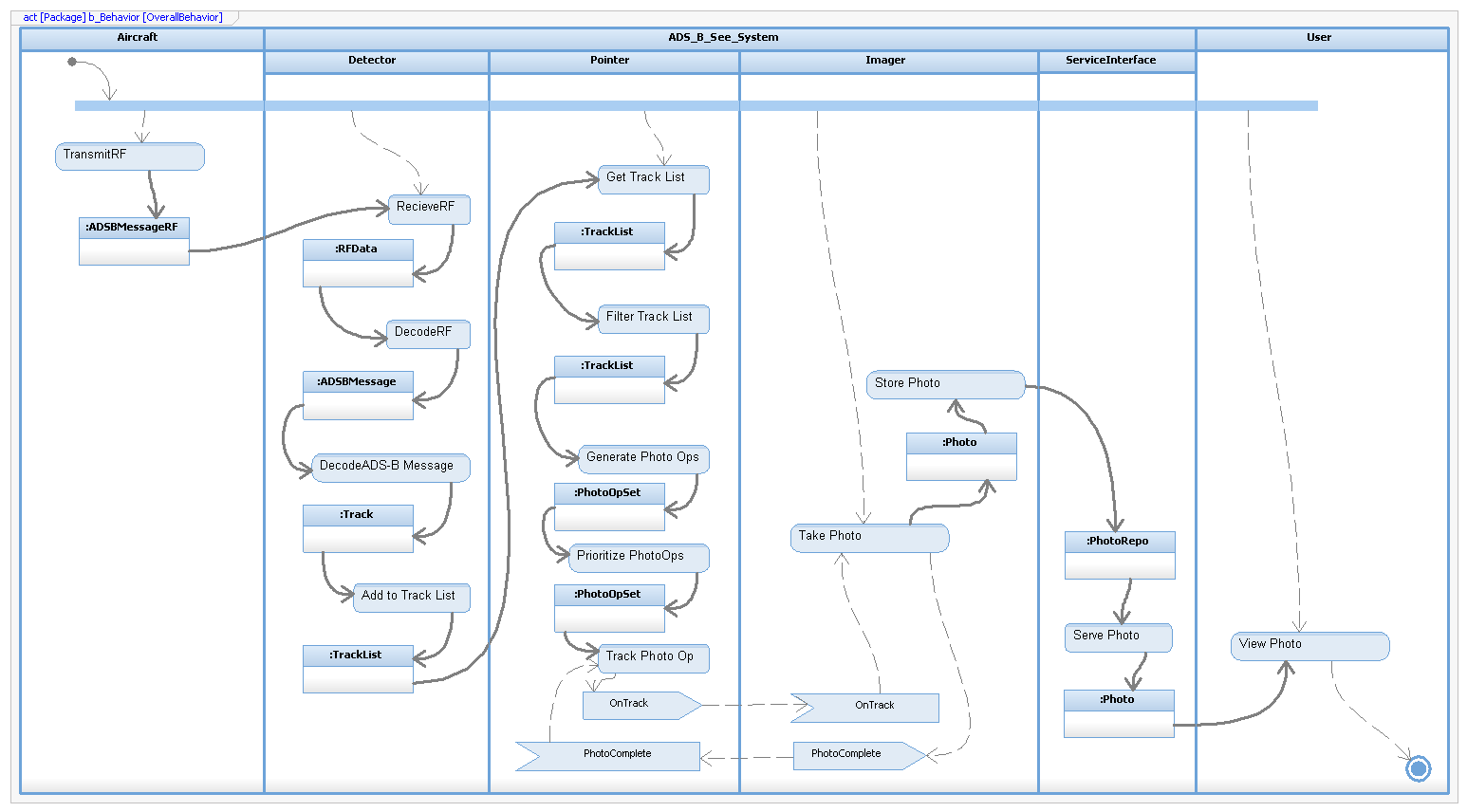
Task: Click the ServiceInterface swimlane header
Action: click(x=1116, y=61)
